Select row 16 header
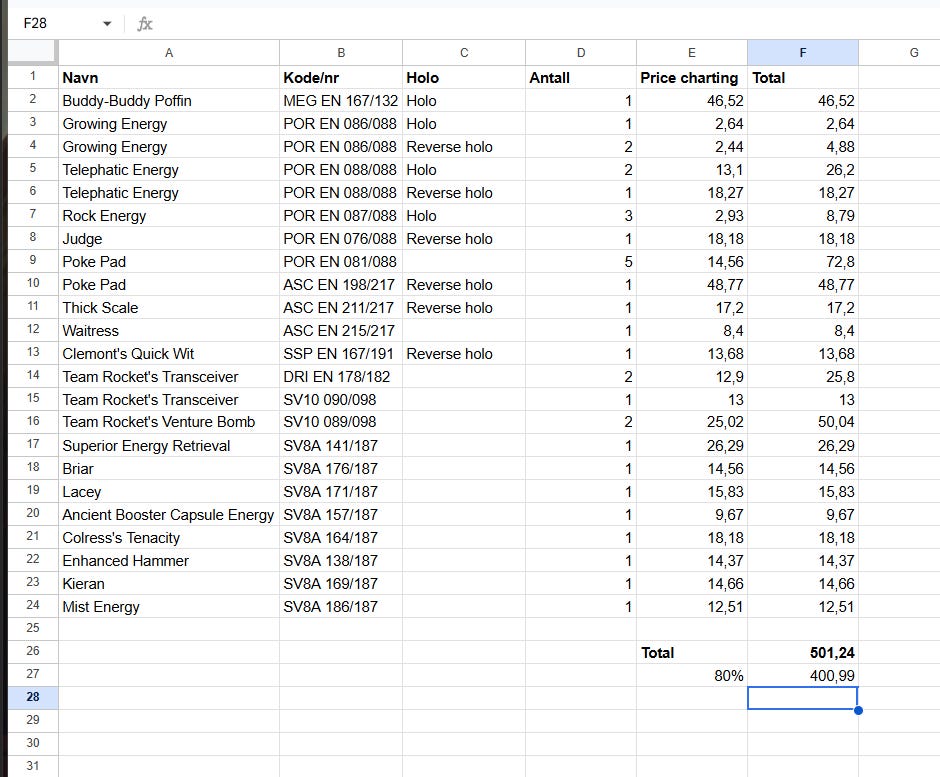 point(32,422)
